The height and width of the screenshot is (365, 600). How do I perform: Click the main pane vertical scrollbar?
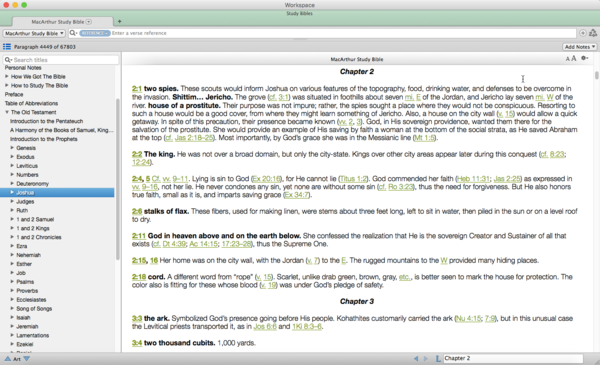coord(597,75)
